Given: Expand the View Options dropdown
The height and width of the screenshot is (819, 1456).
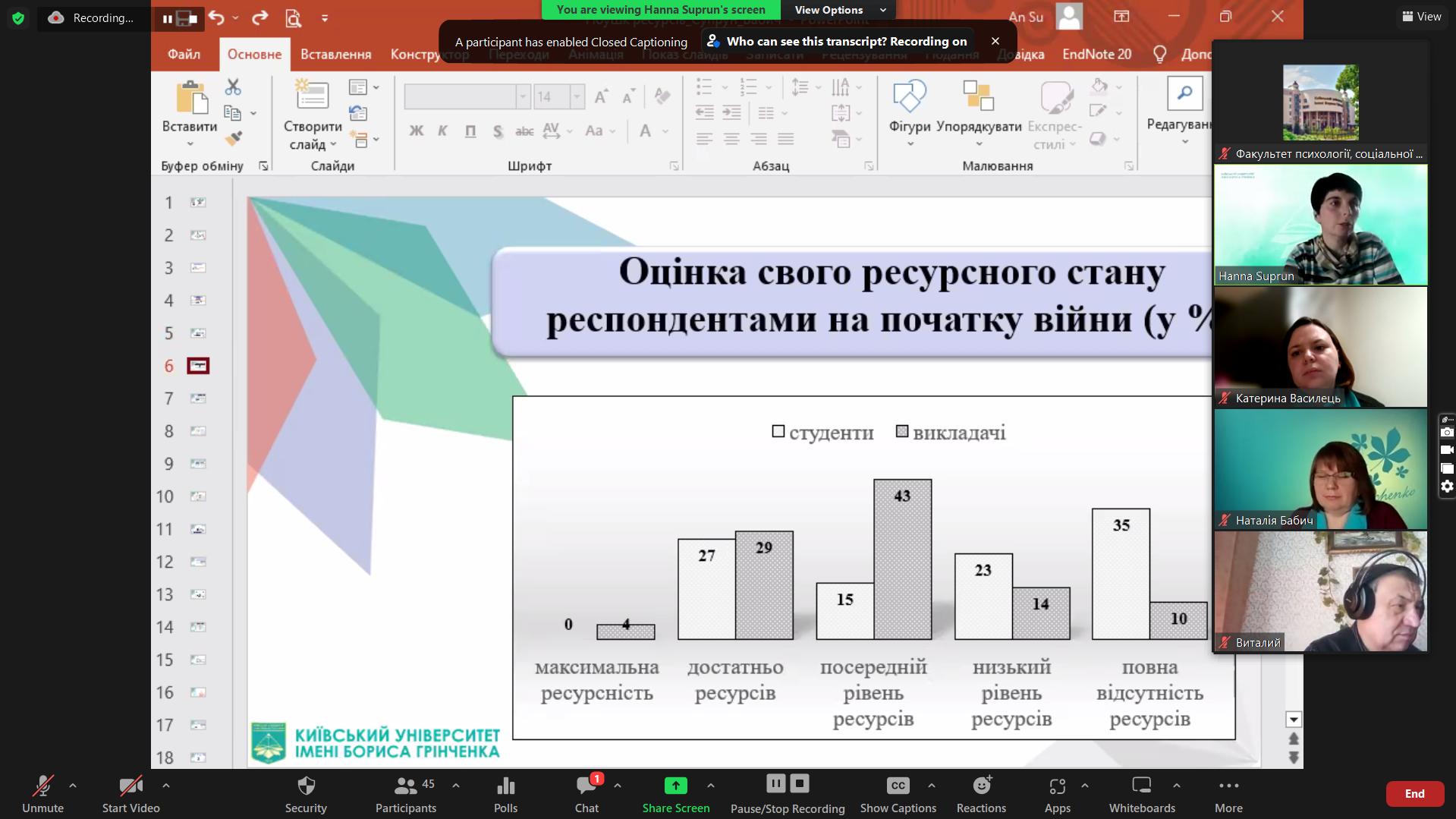Looking at the screenshot, I should pos(838,10).
